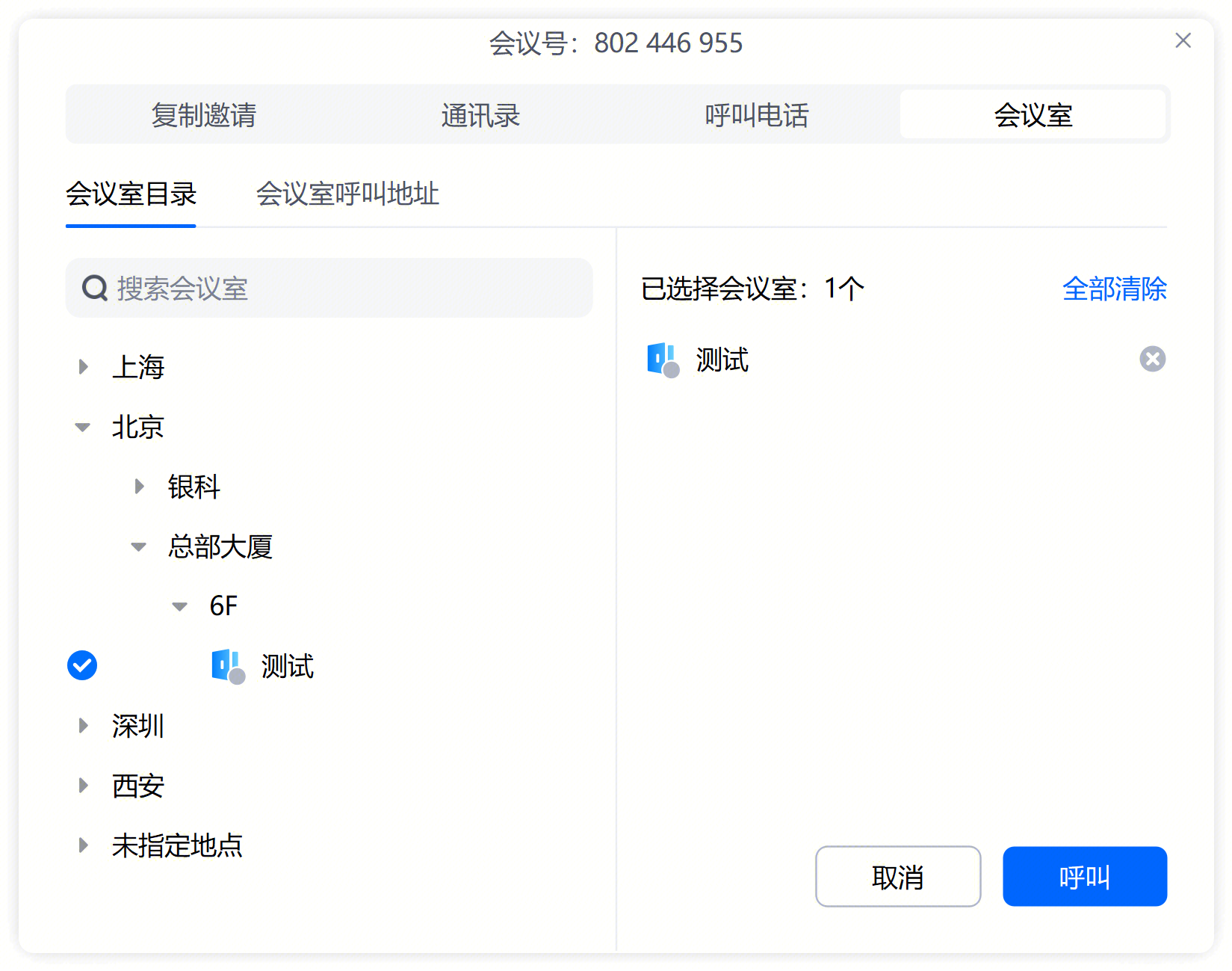Viewport: 1232px width, 971px height.
Task: Expand the 未指定地点 node
Action: coord(83,845)
